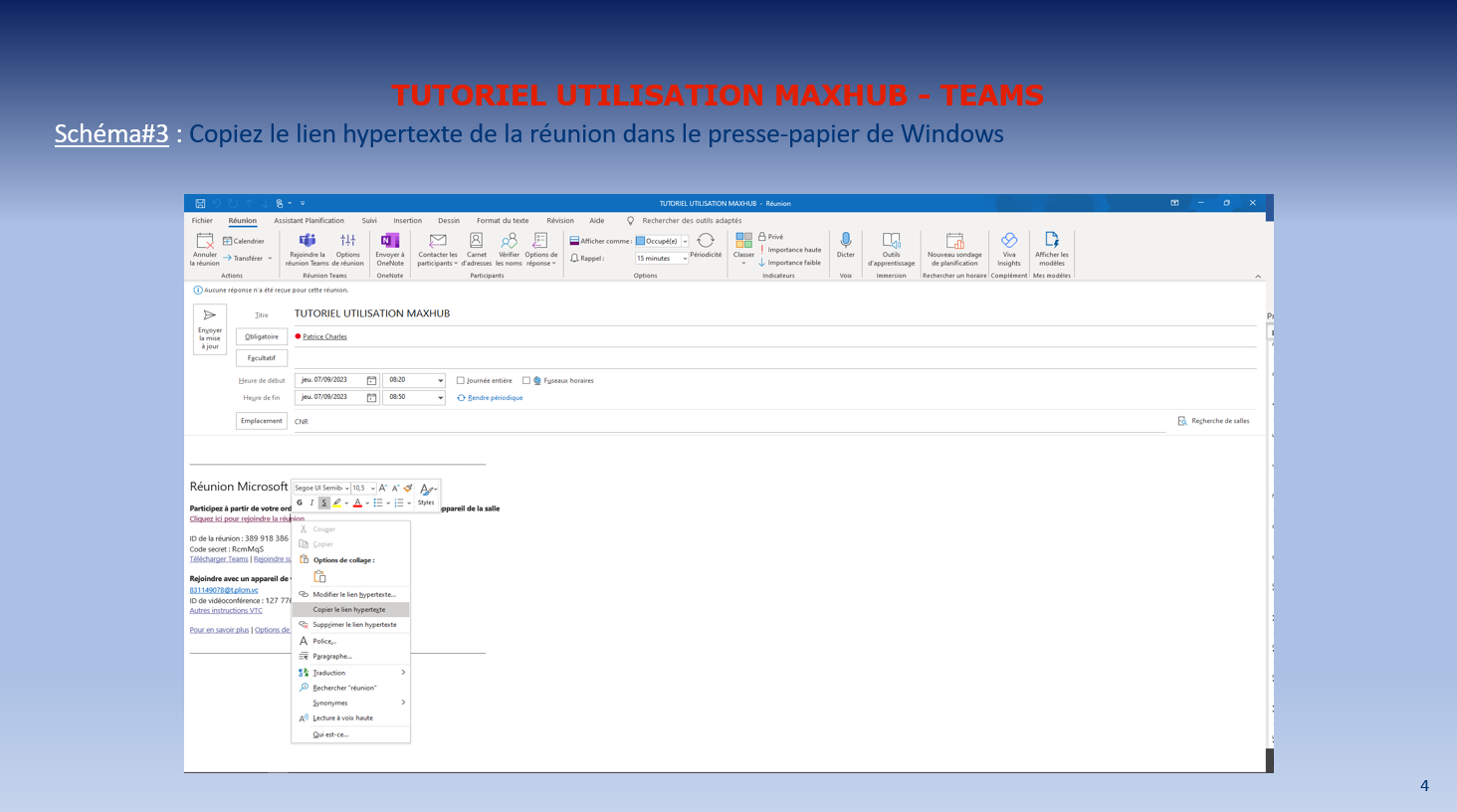Click Vérifier les noms icon

pyautogui.click(x=509, y=241)
